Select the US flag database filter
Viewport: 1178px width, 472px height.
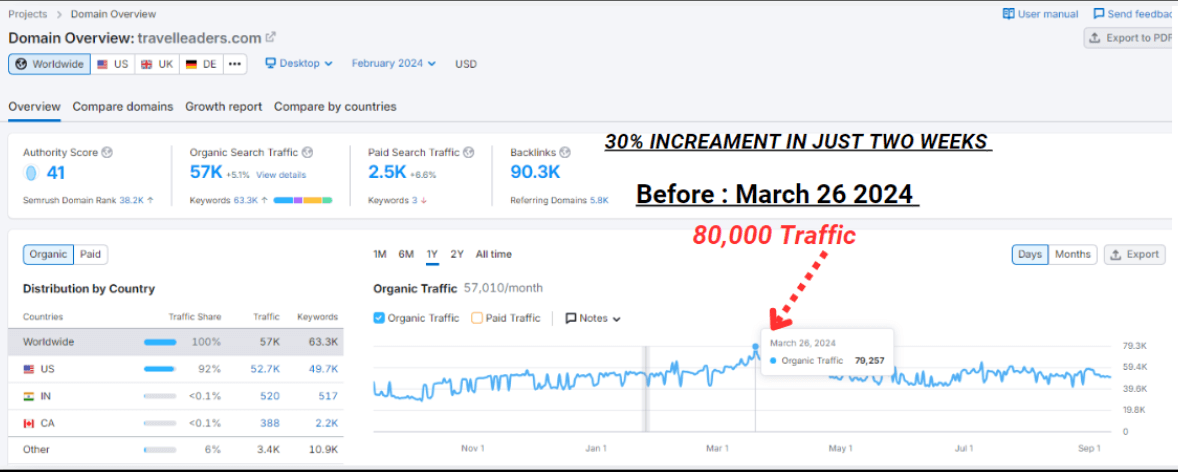[x=112, y=64]
